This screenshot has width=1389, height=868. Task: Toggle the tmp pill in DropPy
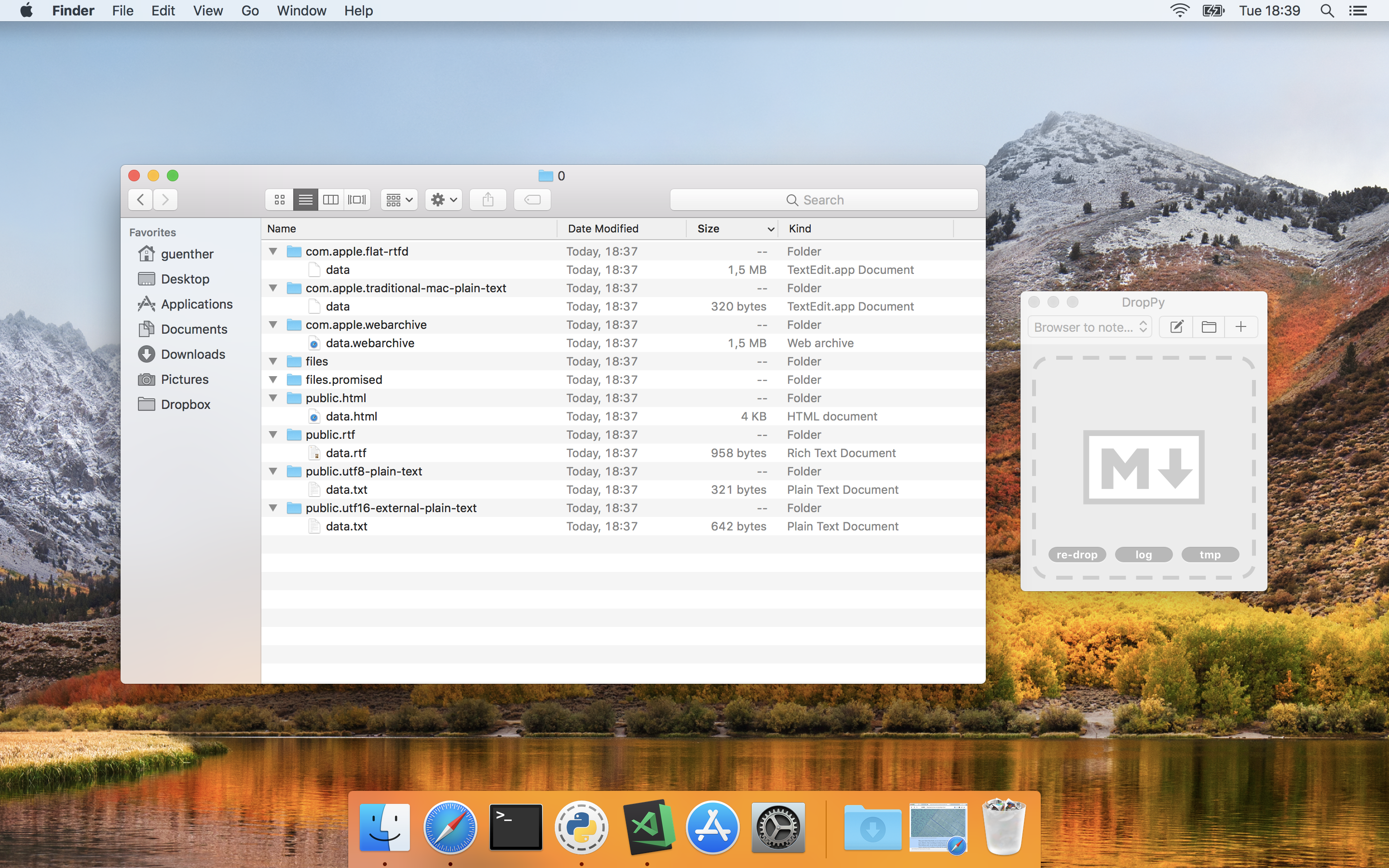tap(1210, 555)
